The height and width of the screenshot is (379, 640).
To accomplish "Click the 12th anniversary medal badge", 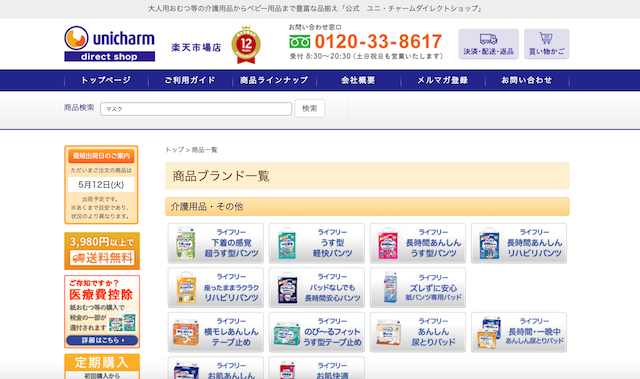I will click(246, 45).
